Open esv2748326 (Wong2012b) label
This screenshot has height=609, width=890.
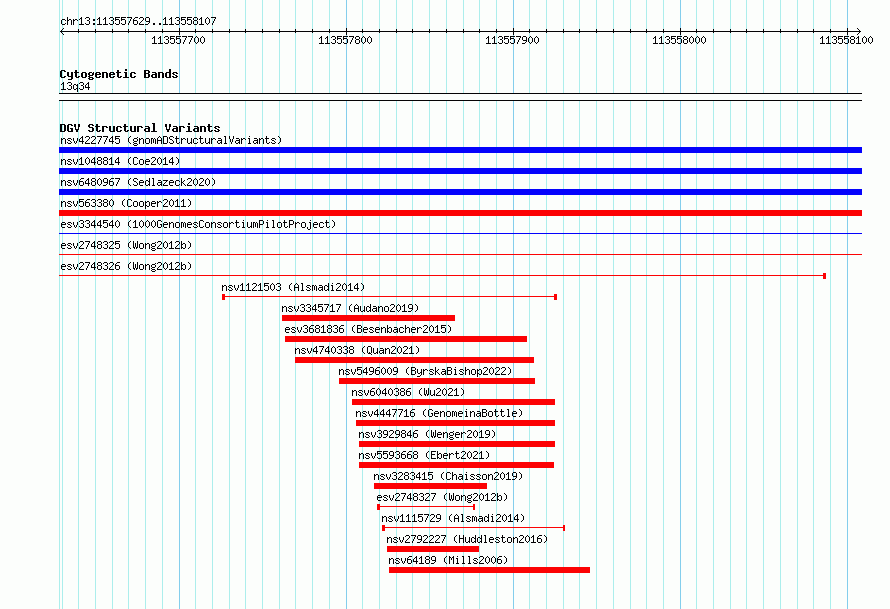(126, 266)
